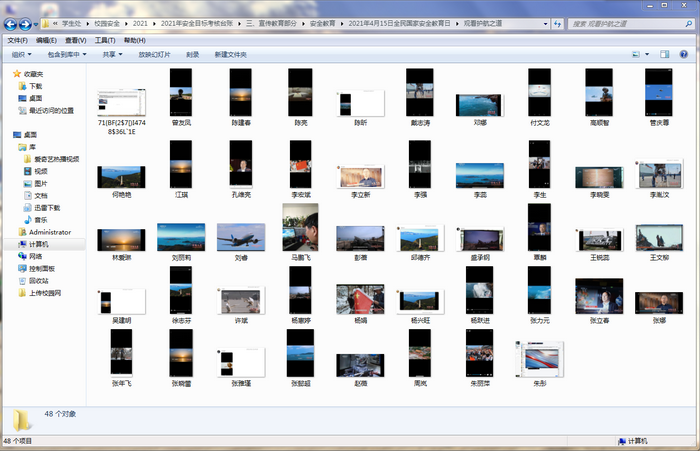
Task: Open the 工具(T) menu
Action: click(x=105, y=40)
